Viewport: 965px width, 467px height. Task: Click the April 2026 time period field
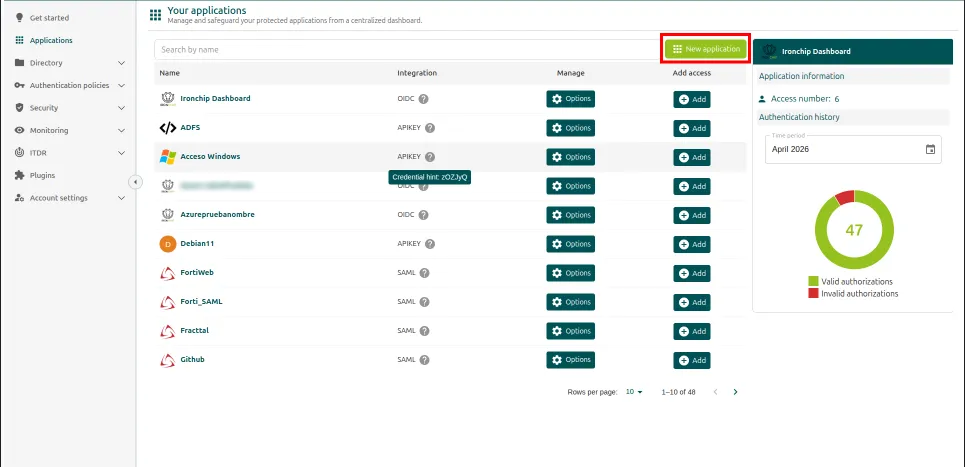(x=853, y=150)
